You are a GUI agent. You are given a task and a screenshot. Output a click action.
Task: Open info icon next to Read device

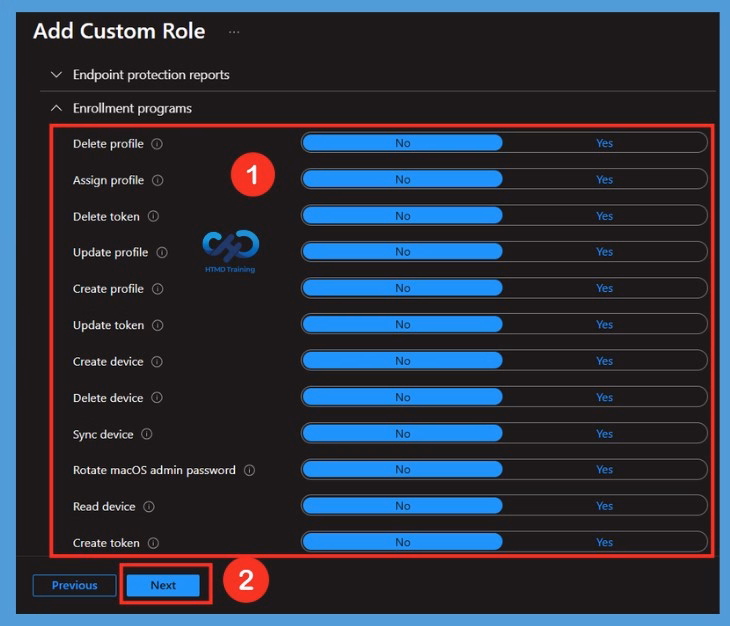(149, 507)
